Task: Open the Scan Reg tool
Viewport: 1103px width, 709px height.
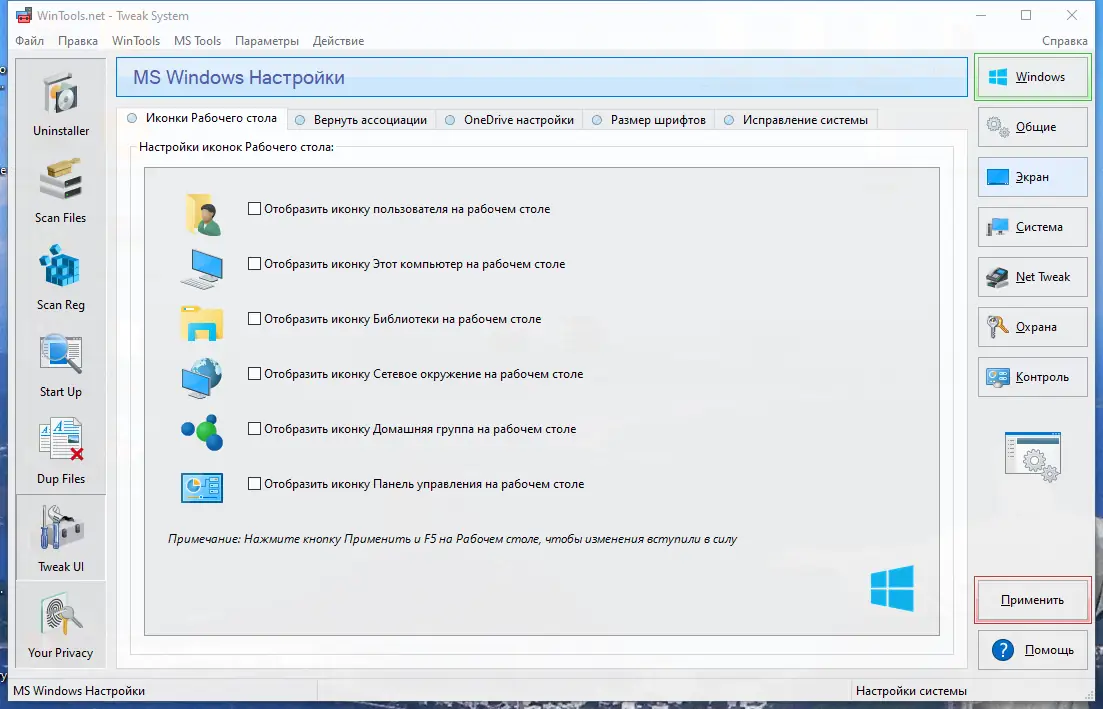Action: click(60, 278)
